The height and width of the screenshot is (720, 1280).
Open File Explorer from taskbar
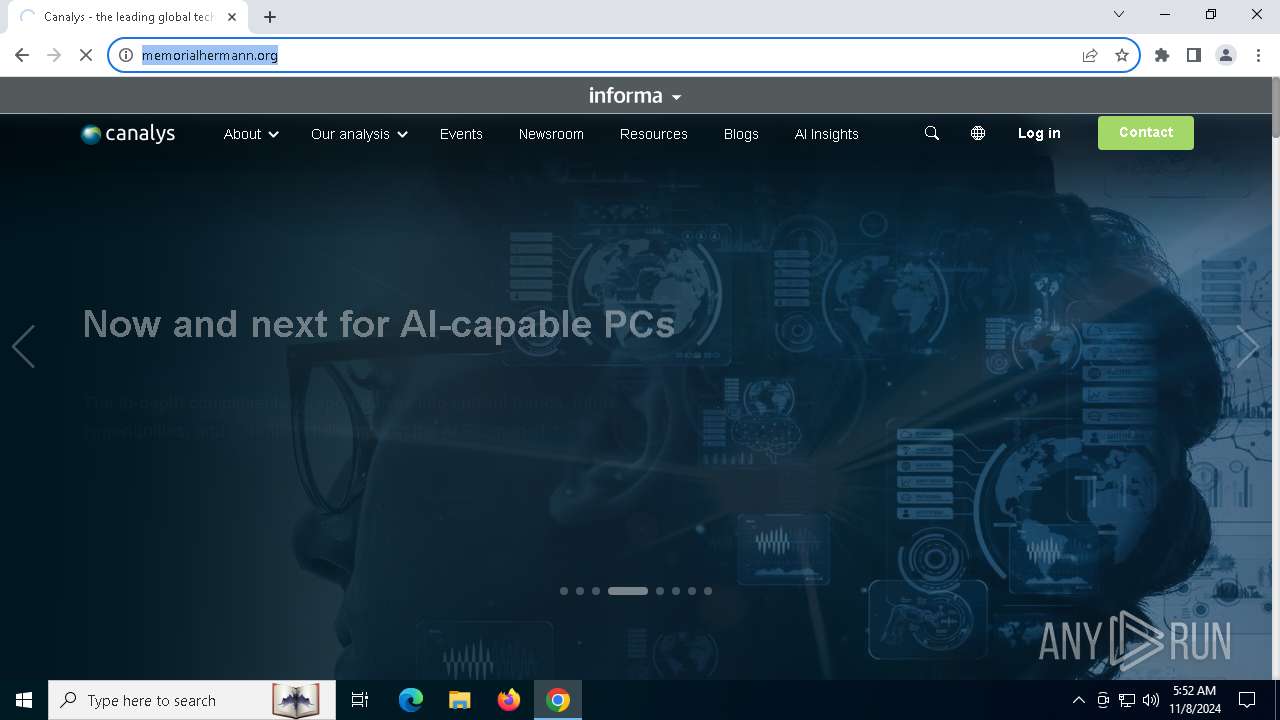coord(460,700)
